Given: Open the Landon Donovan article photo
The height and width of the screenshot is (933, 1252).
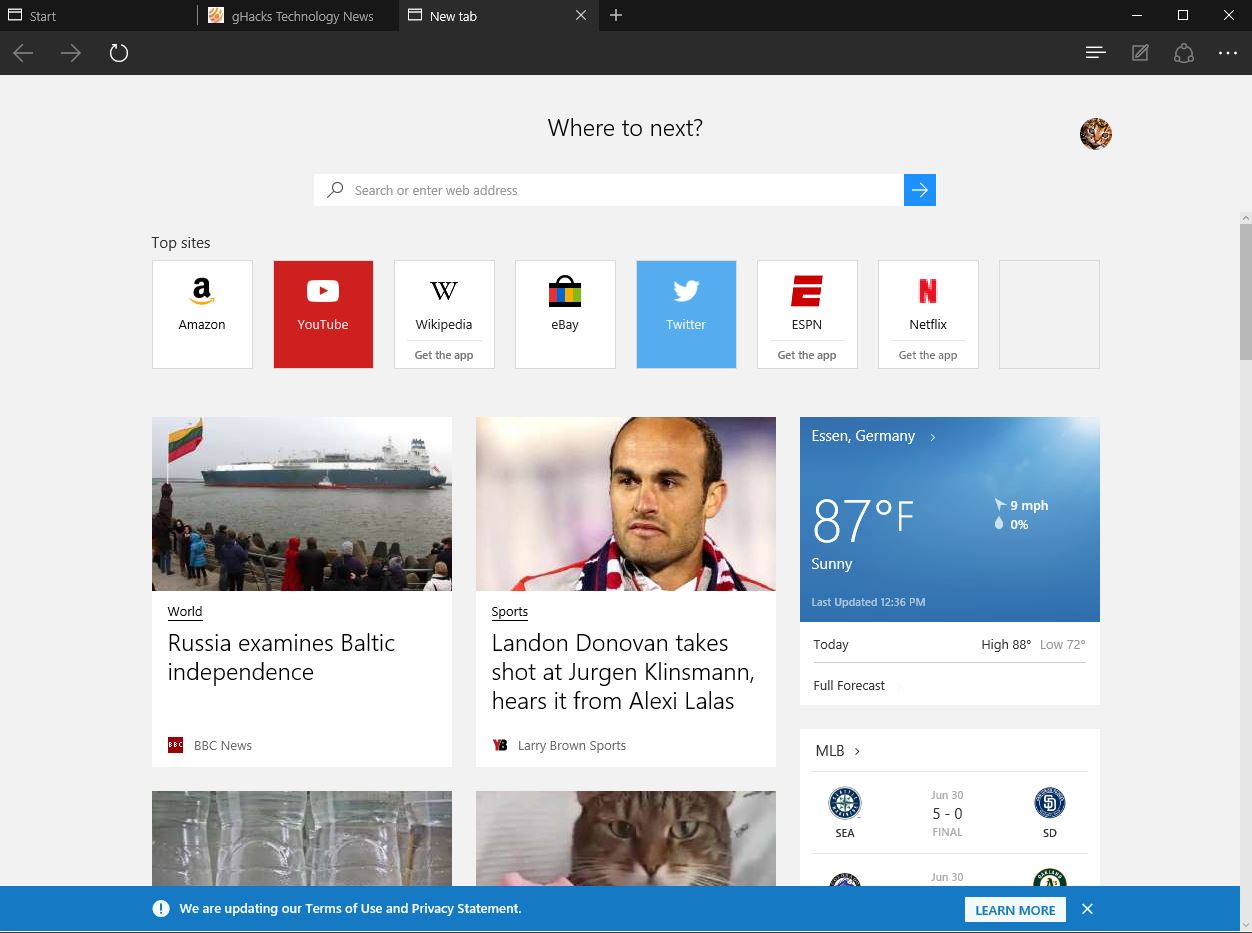Looking at the screenshot, I should pyautogui.click(x=626, y=504).
